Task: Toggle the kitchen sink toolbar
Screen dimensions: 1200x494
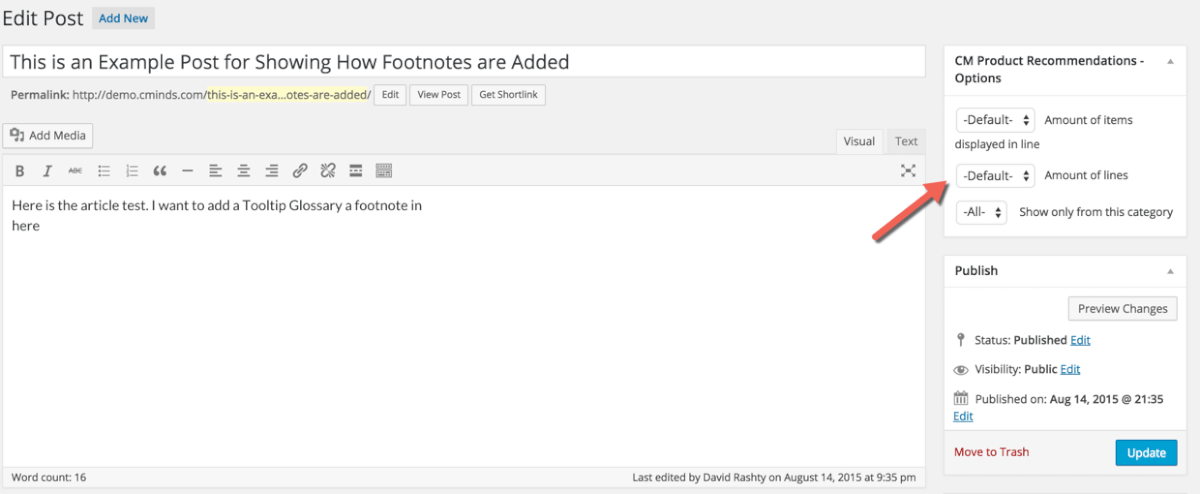Action: click(x=383, y=171)
